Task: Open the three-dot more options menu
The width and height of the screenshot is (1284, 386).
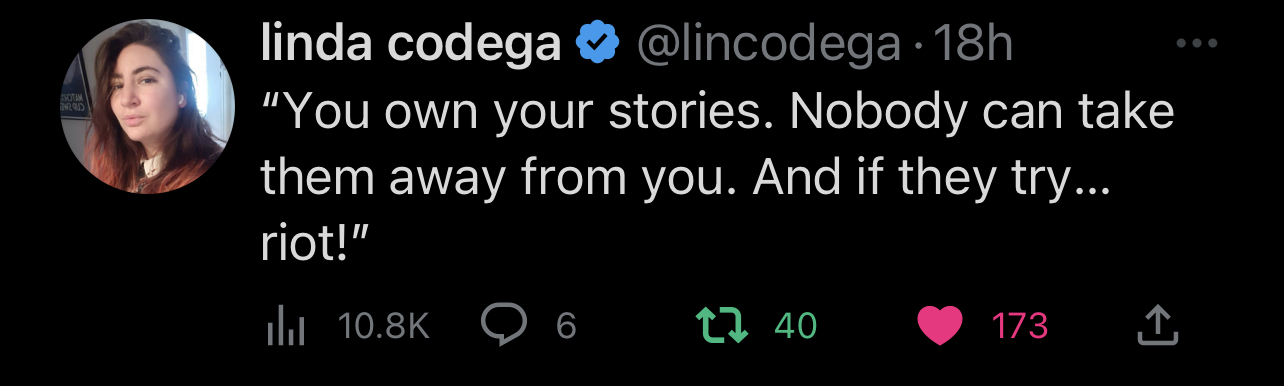Action: click(1196, 45)
